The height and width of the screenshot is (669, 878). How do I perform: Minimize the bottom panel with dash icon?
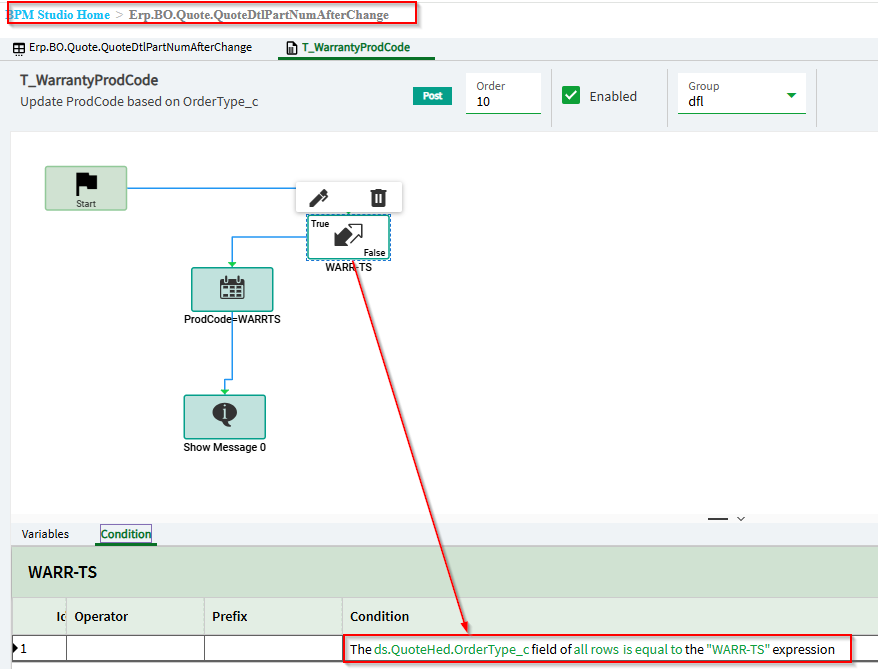(717, 519)
